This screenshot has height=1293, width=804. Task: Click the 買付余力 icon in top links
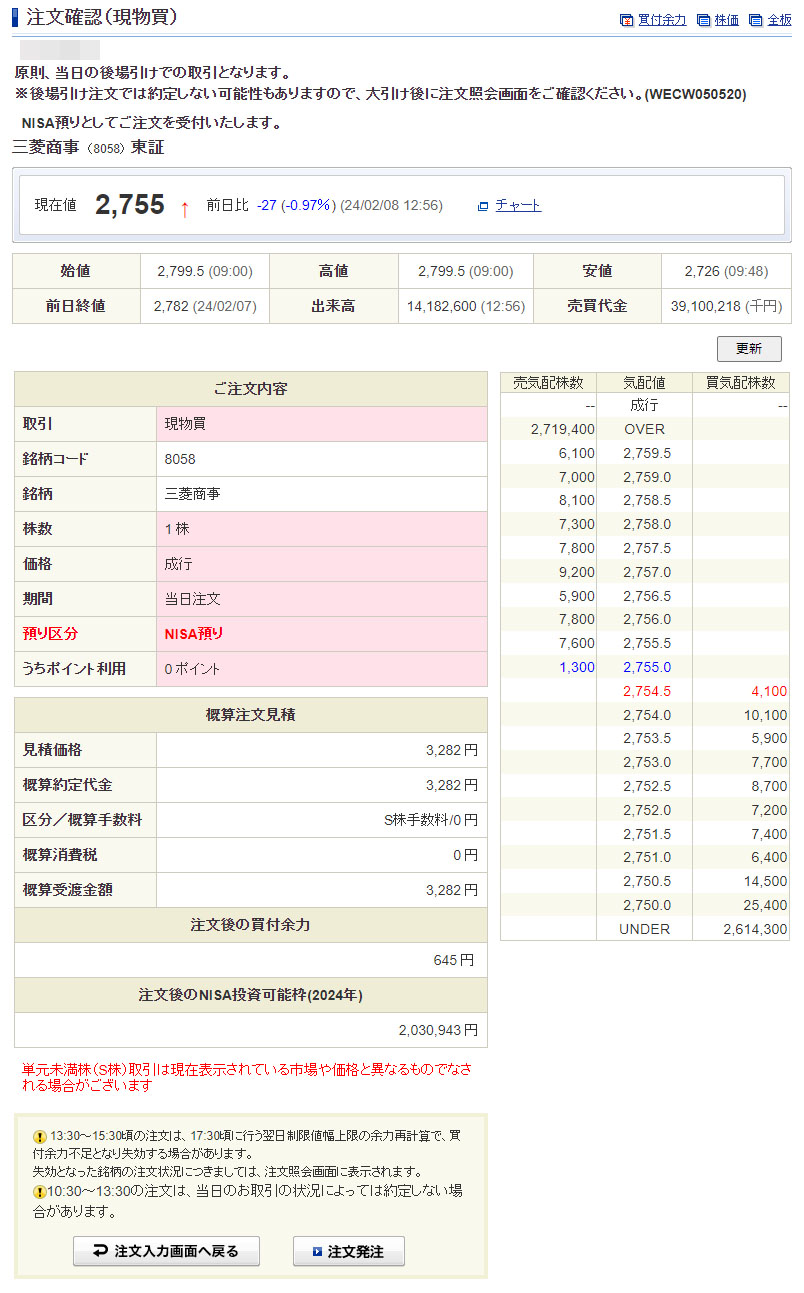coord(627,20)
